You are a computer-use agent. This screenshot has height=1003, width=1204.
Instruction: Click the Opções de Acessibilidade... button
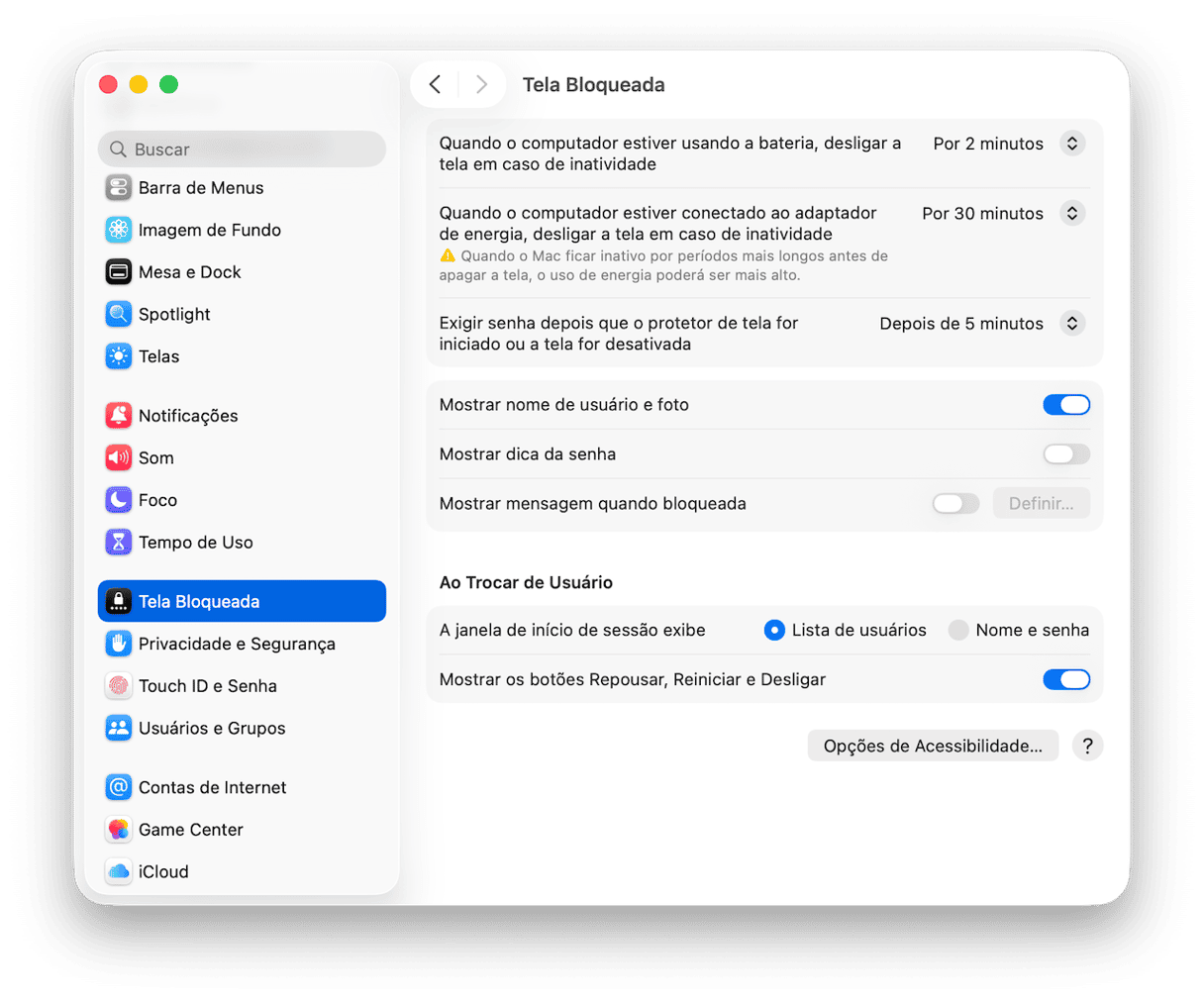(x=933, y=746)
